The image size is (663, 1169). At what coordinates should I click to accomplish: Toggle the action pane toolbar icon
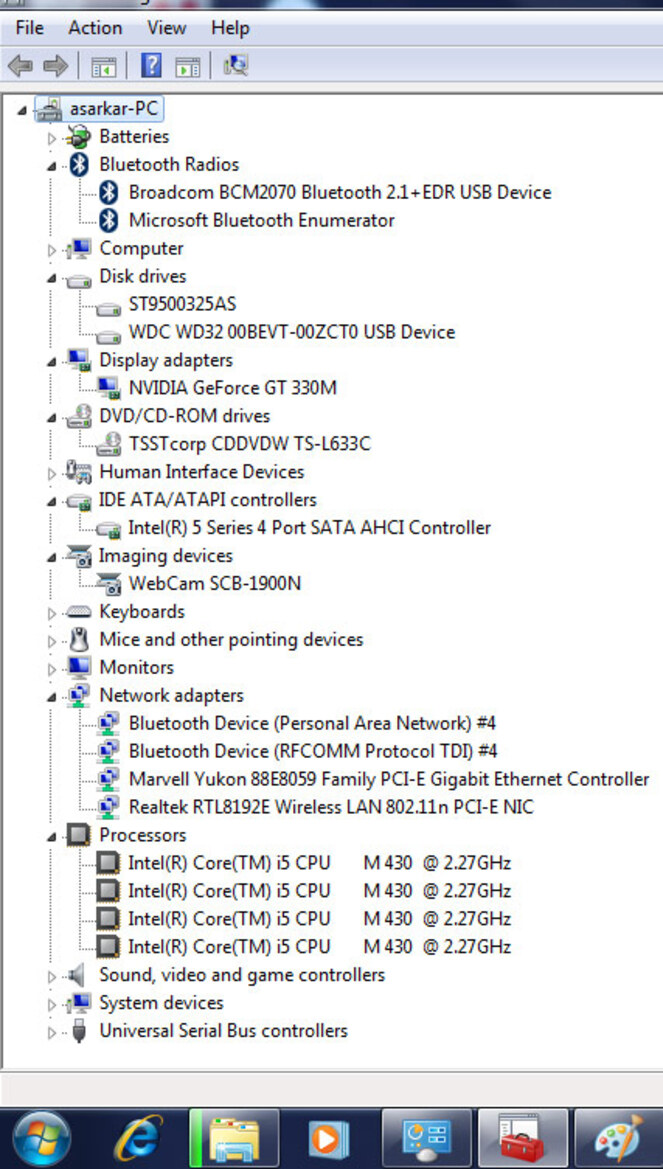click(187, 66)
